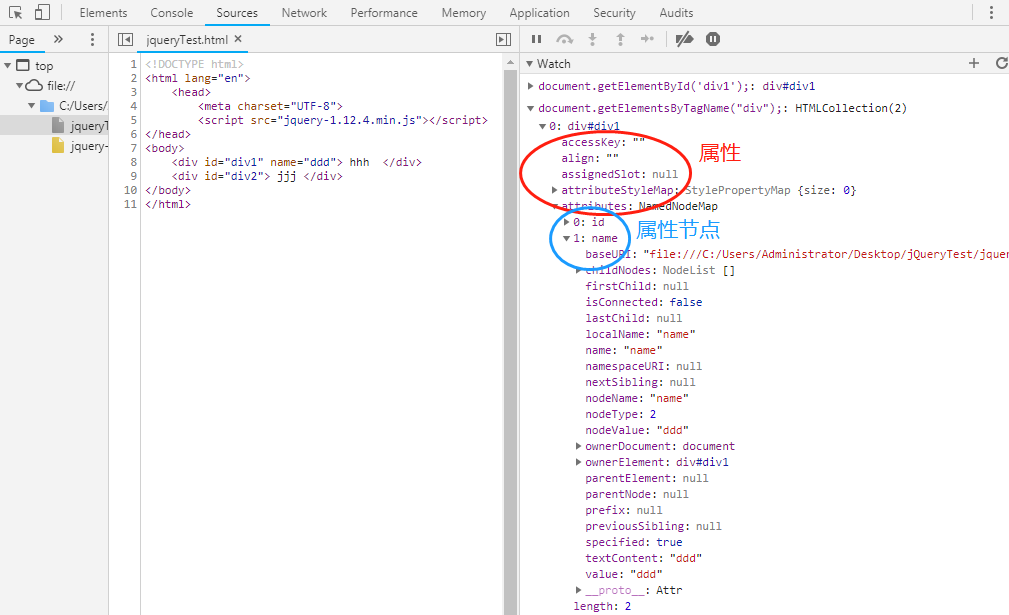Close the jqueryTest.html file tab
The height and width of the screenshot is (615, 1009).
tap(238, 39)
